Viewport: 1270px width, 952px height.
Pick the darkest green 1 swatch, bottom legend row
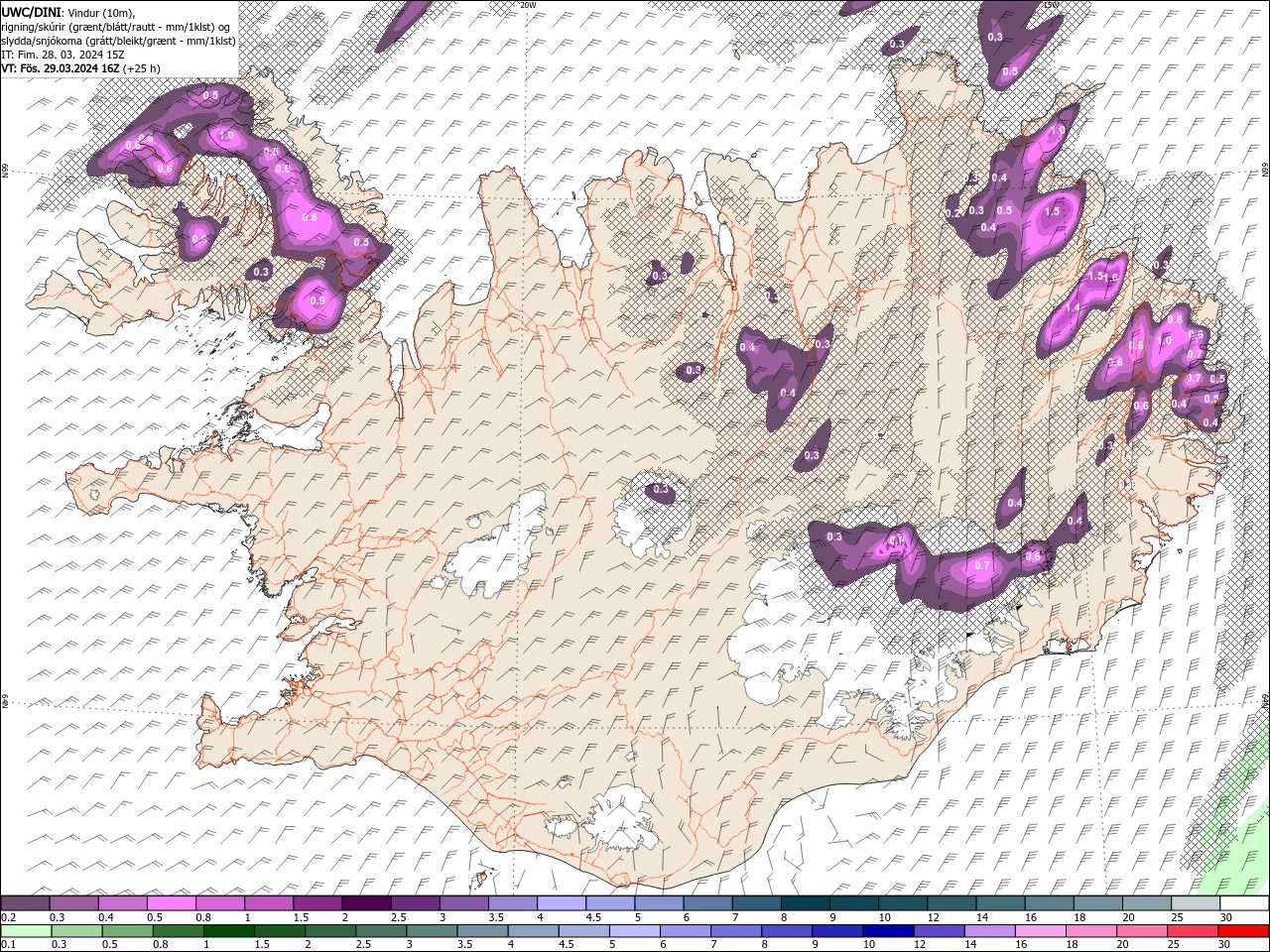(x=229, y=931)
